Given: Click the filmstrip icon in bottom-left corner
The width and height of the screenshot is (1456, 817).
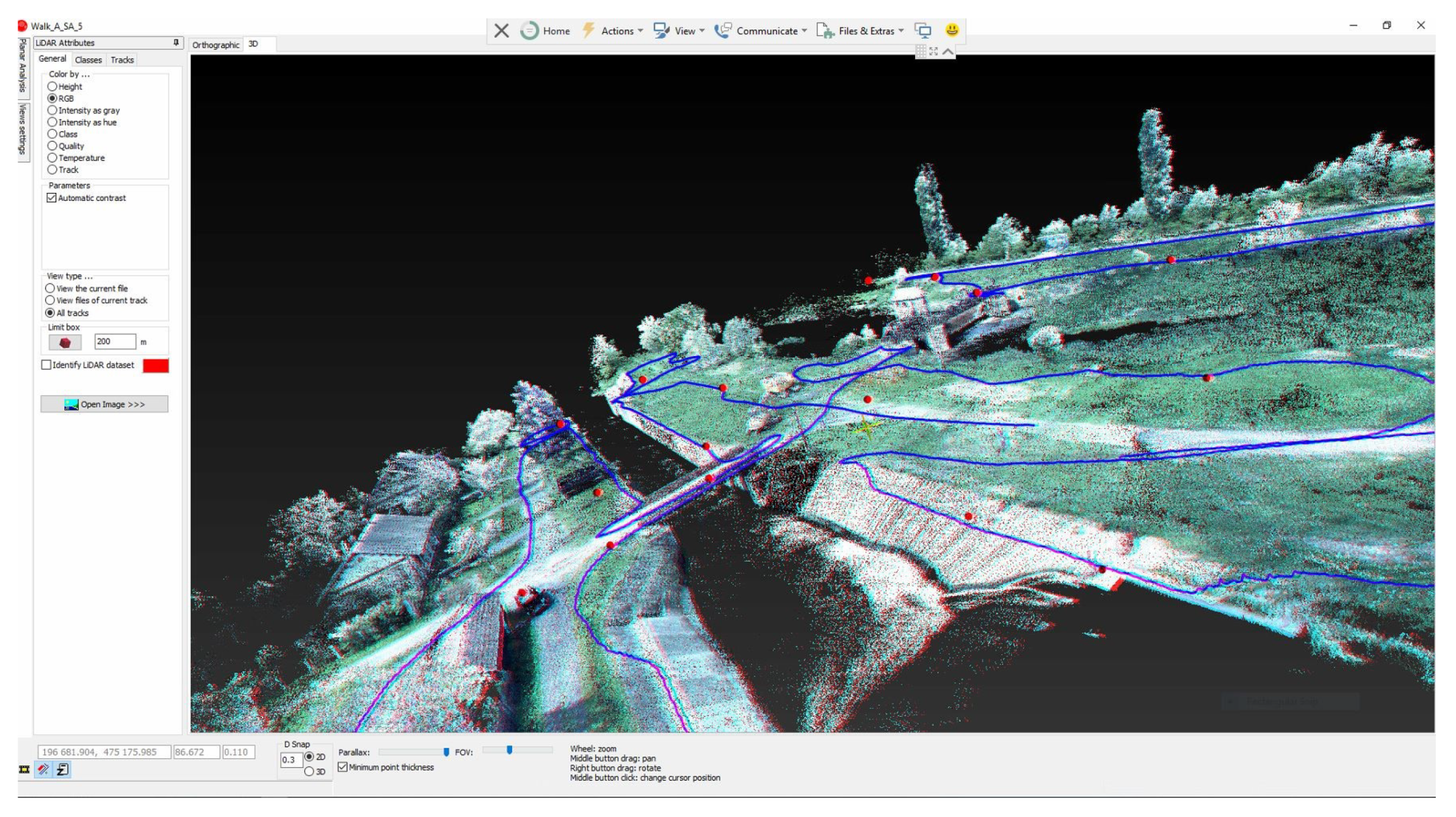Looking at the screenshot, I should [24, 769].
